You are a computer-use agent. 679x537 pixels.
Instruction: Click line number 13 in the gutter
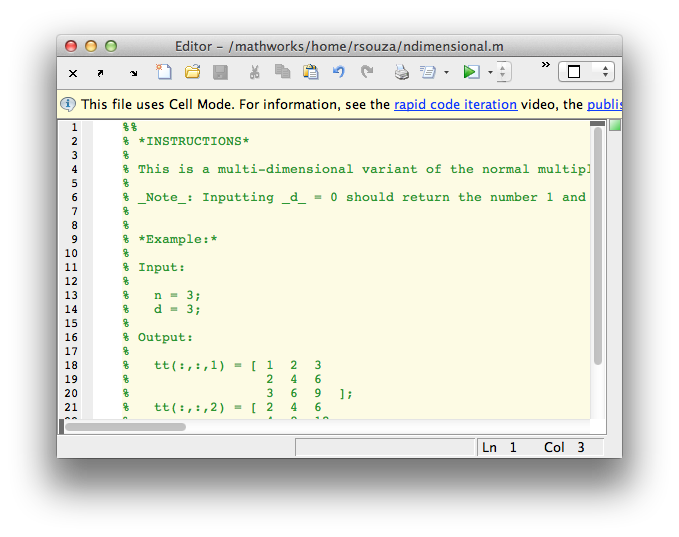click(72, 295)
